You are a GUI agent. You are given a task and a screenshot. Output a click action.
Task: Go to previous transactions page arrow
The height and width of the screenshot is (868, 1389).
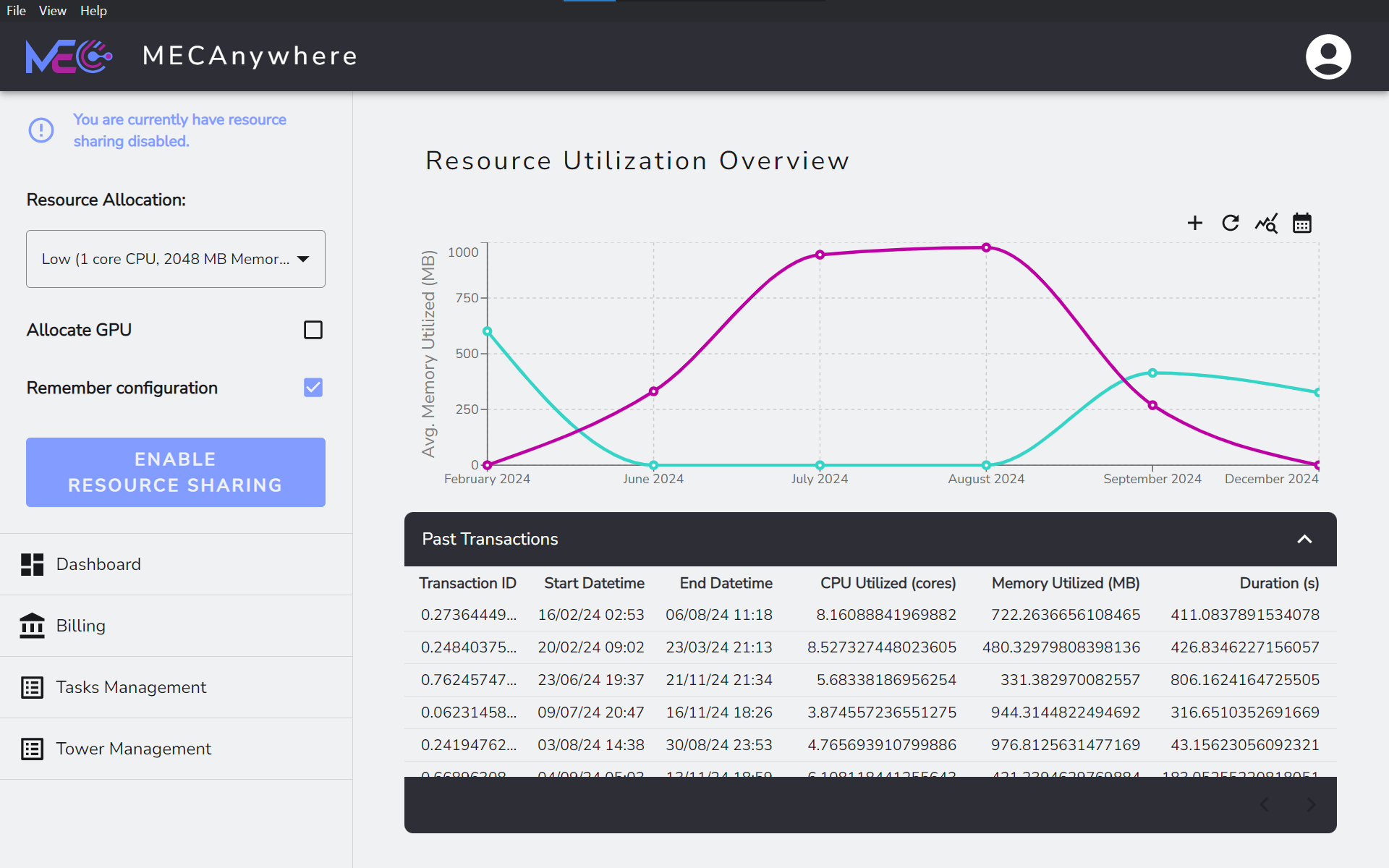click(1264, 804)
